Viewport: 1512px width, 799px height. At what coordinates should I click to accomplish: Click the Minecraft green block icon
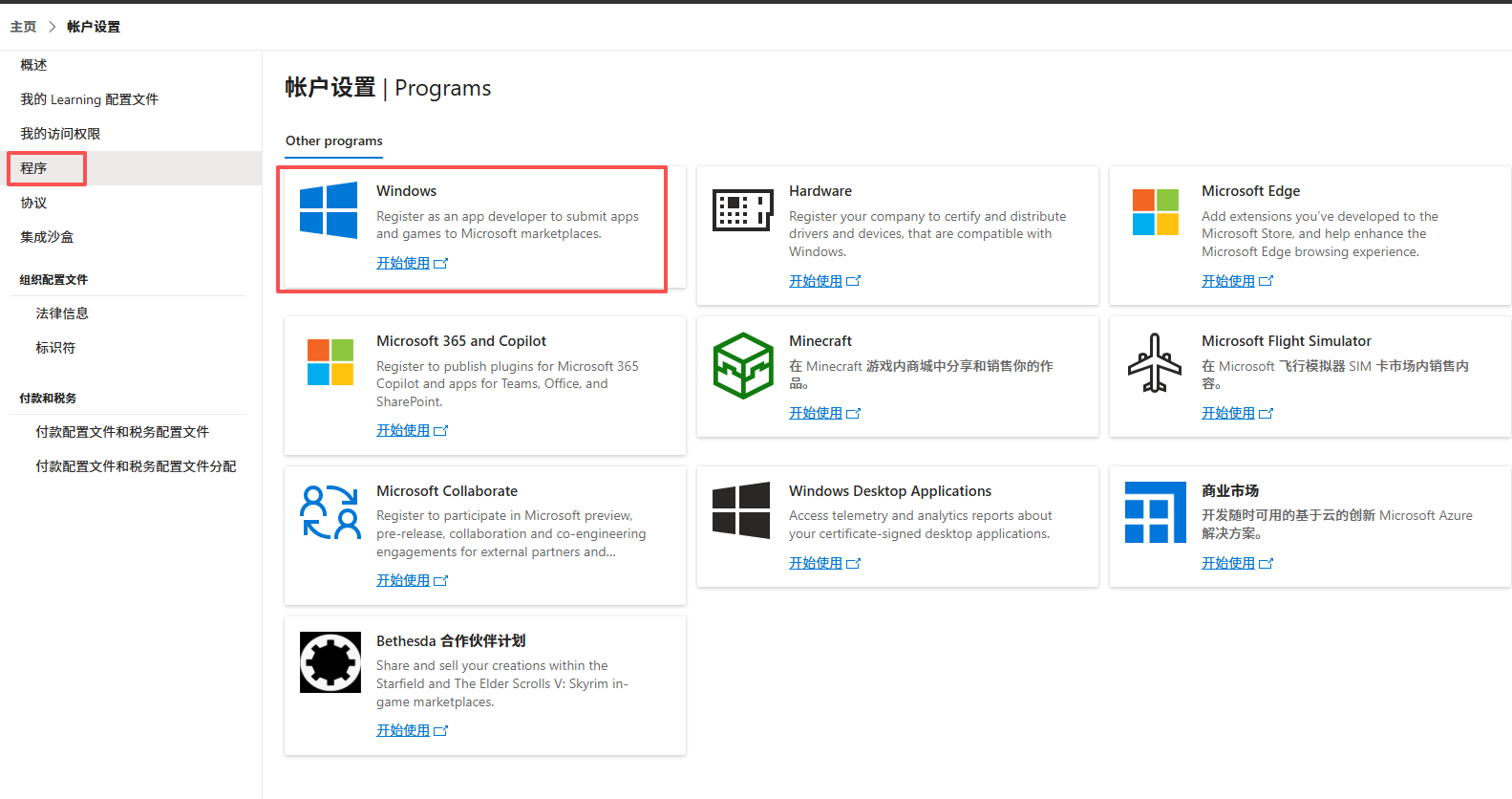[742, 365]
